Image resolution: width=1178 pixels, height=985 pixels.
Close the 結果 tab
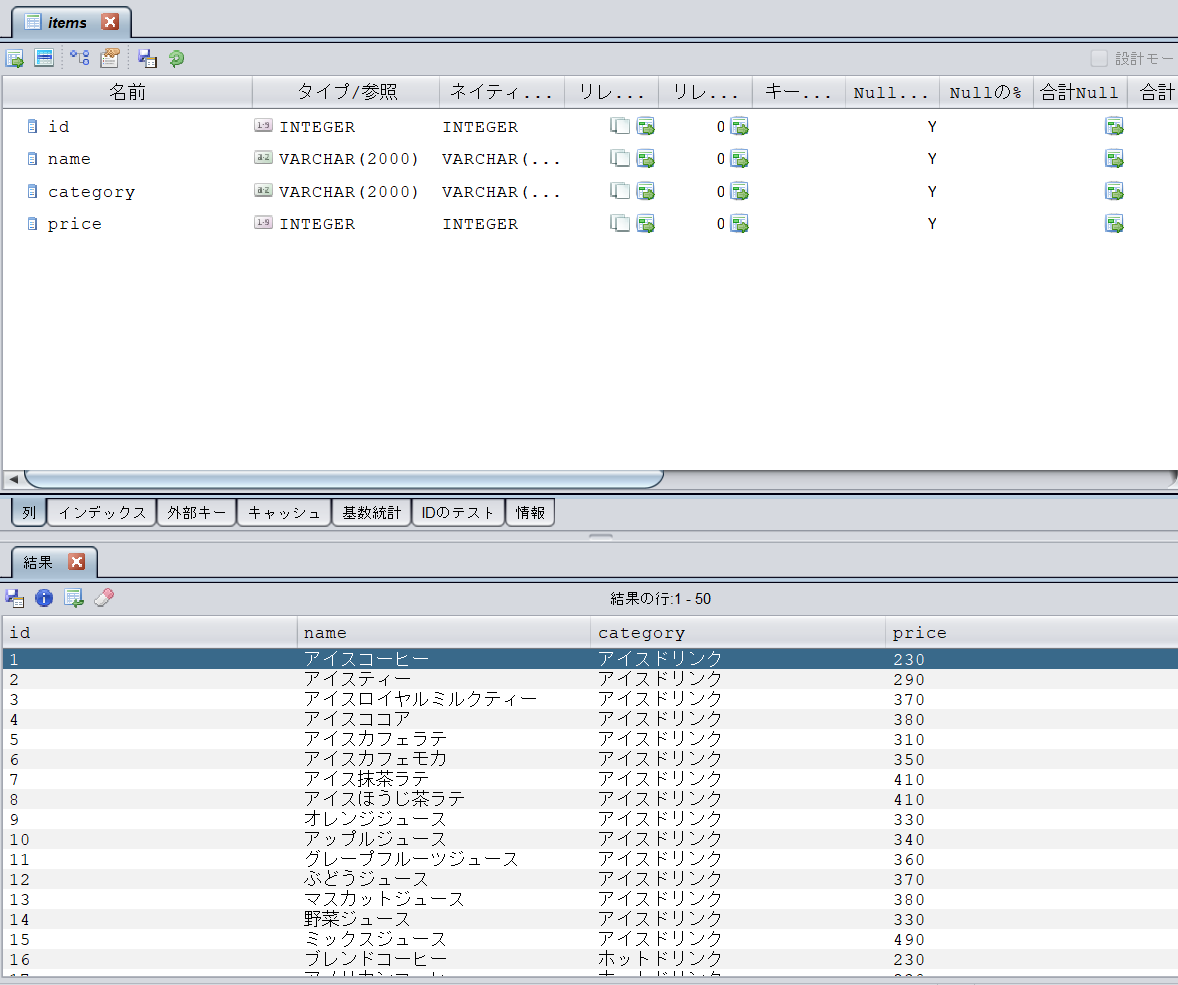click(x=77, y=562)
